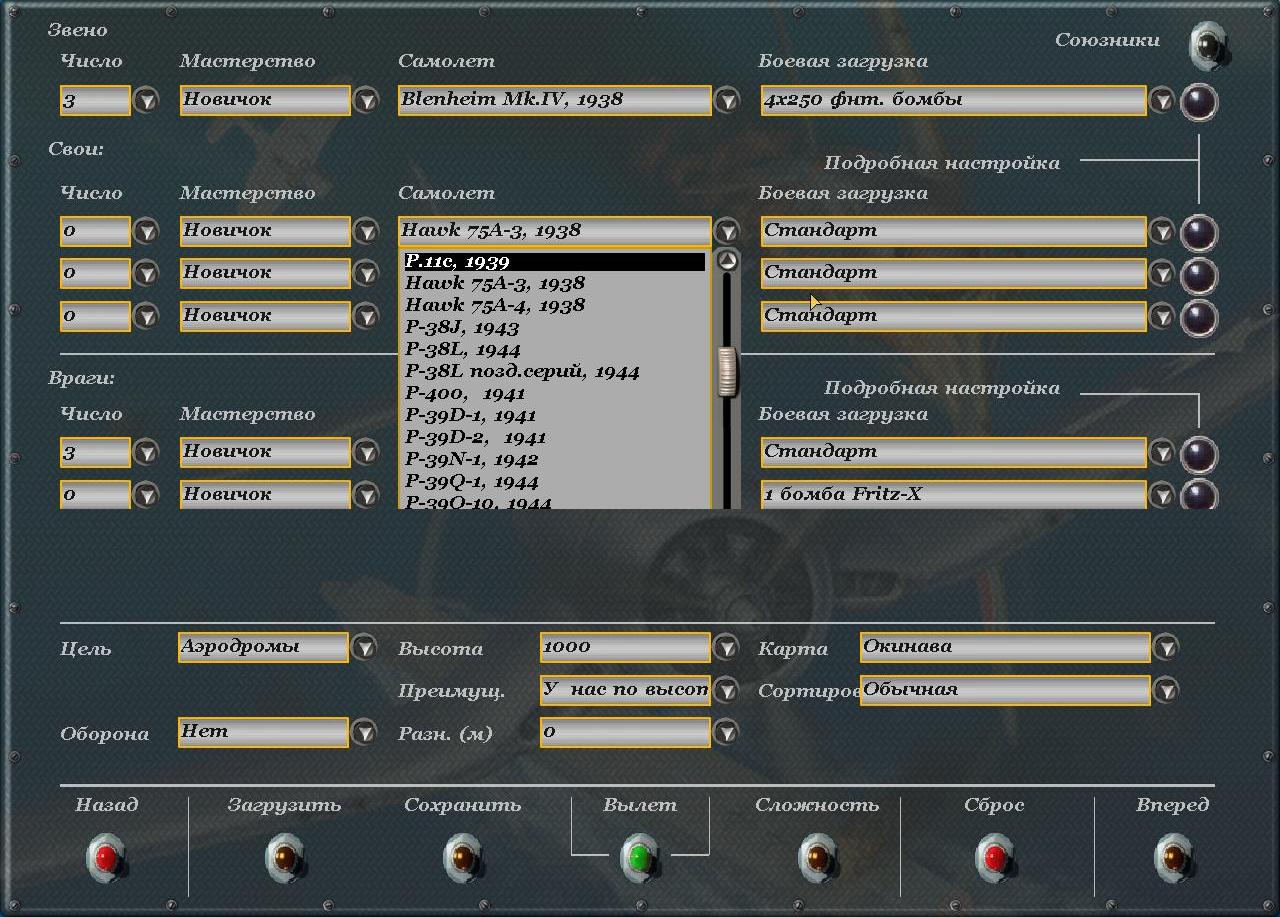
Task: Expand the Звено Мастерство dropdown arrow
Action: (x=366, y=101)
